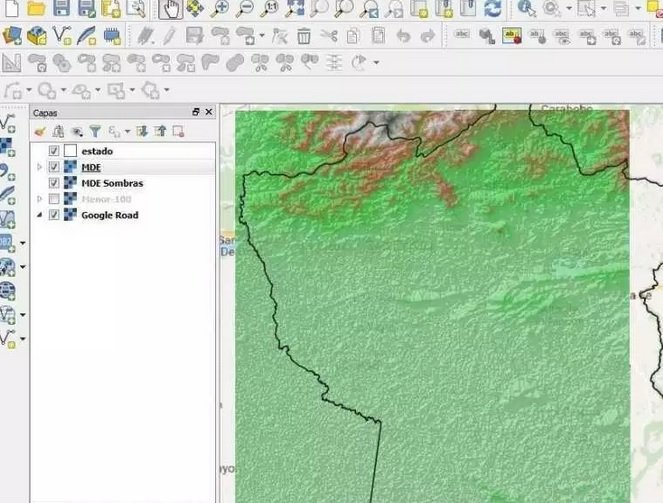The width and height of the screenshot is (663, 503).
Task: Click the Zoom Out magnifier tool
Action: click(x=244, y=9)
